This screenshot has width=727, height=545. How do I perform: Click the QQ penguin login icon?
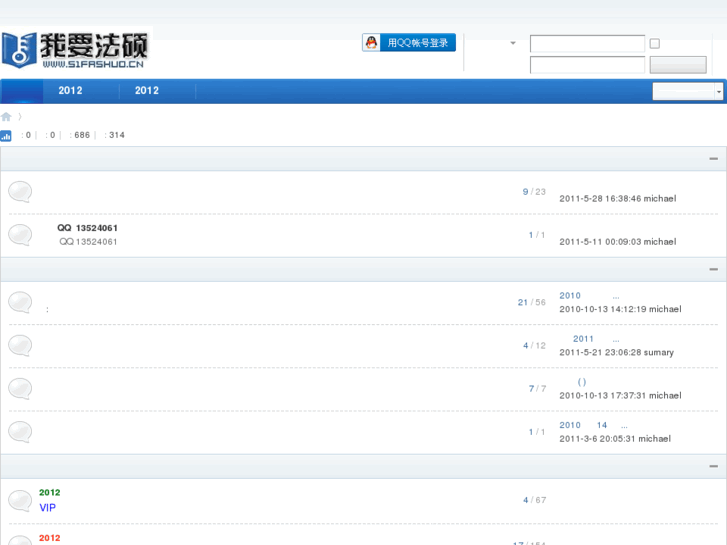371,43
